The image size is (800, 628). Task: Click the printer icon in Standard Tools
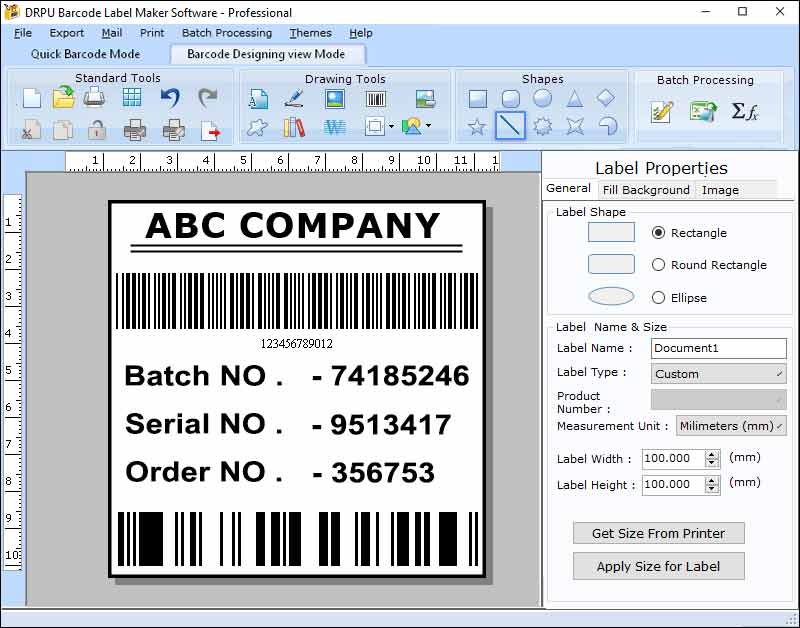click(x=94, y=96)
